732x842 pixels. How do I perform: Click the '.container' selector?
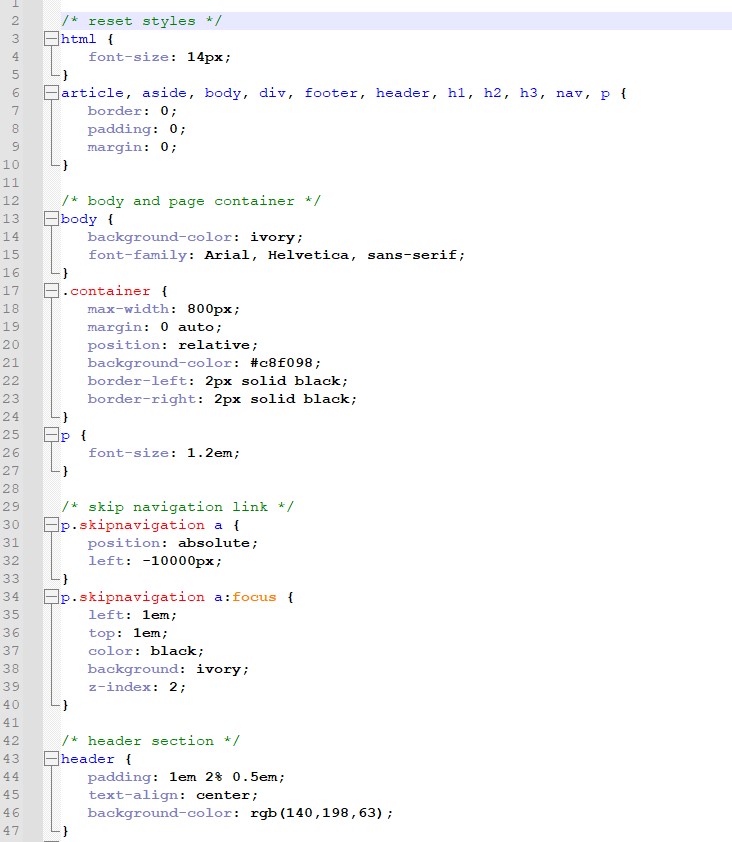(106, 291)
